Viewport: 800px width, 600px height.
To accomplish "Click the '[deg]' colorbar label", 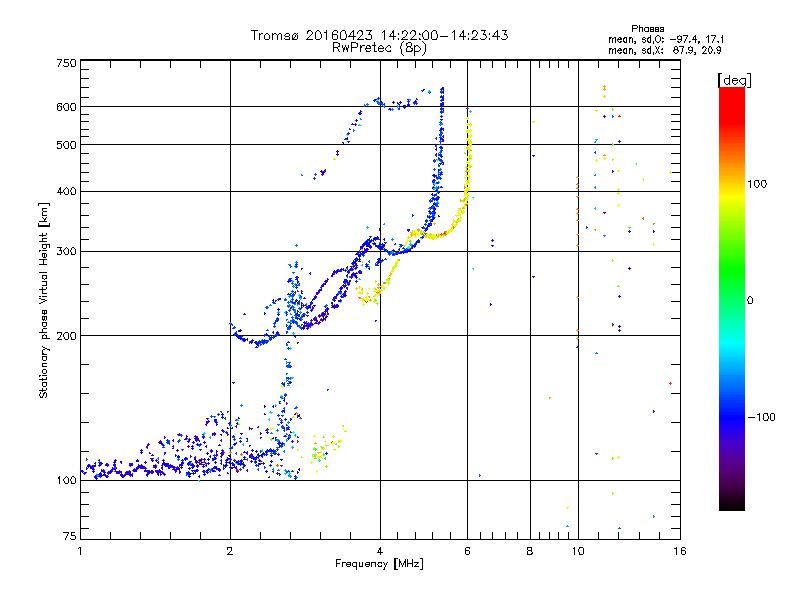I will [734, 80].
